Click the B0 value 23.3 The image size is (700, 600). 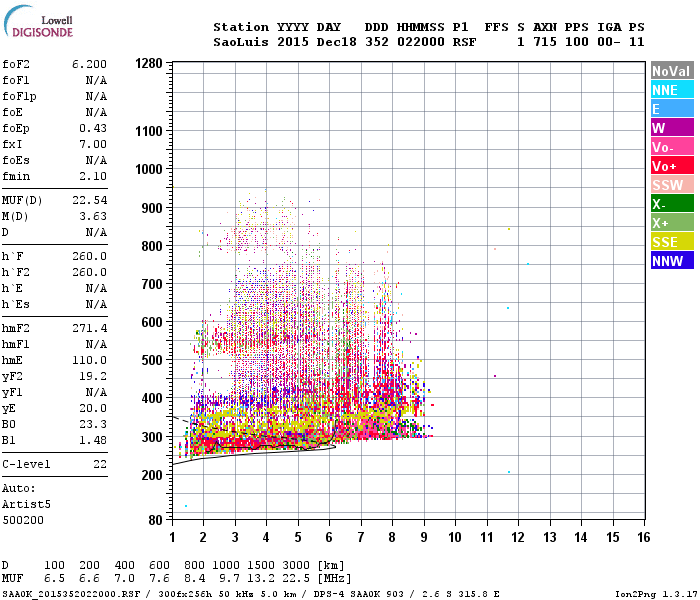coord(93,424)
